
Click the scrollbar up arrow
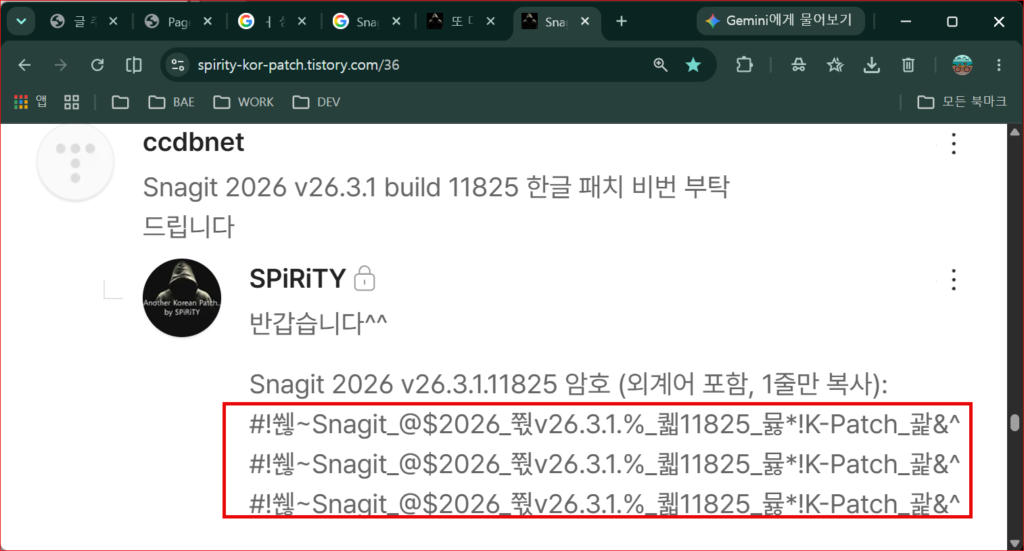(x=1014, y=132)
